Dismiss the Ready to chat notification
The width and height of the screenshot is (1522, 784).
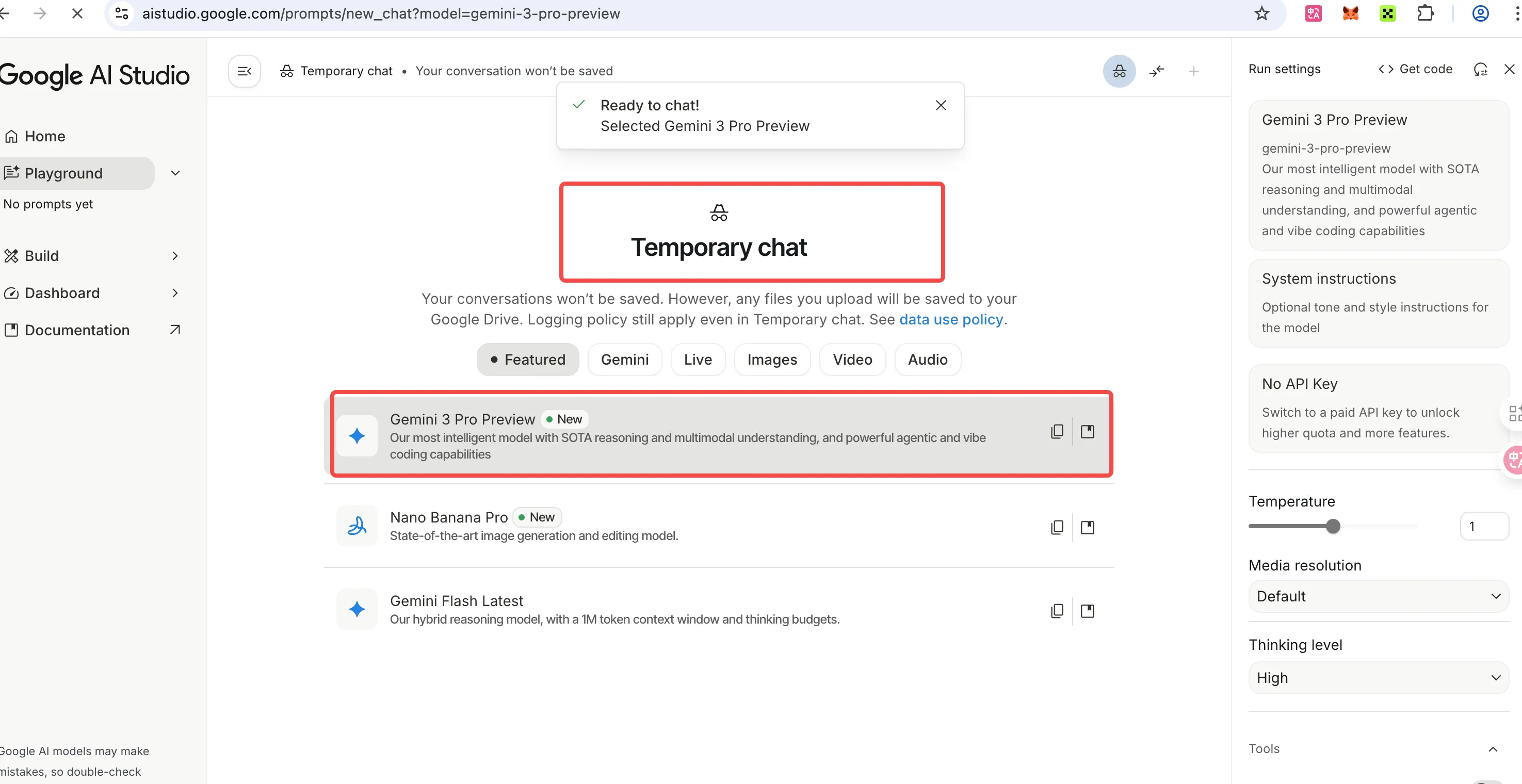(941, 105)
